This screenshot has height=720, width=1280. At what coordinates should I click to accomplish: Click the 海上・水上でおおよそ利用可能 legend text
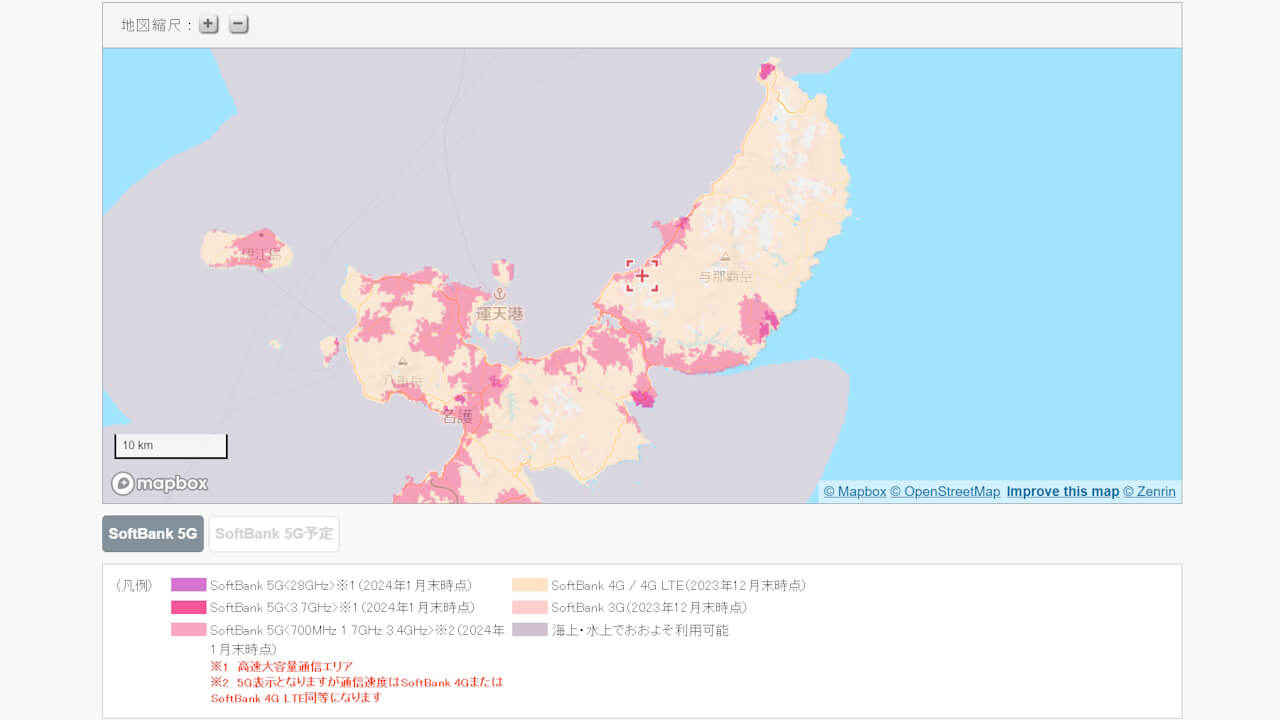tap(640, 630)
